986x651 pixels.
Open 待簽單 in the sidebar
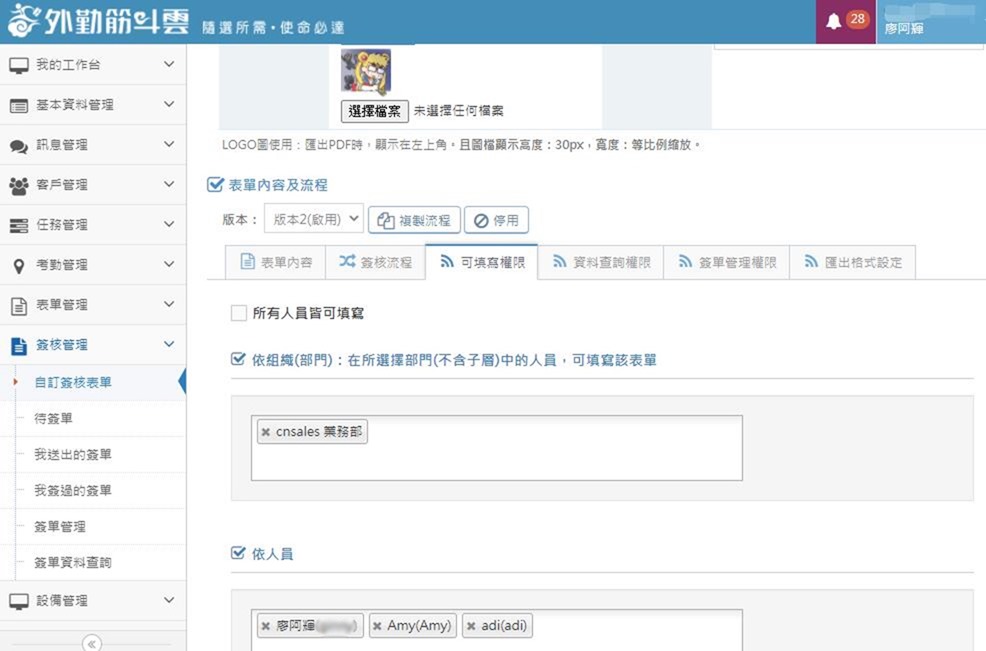[53, 419]
